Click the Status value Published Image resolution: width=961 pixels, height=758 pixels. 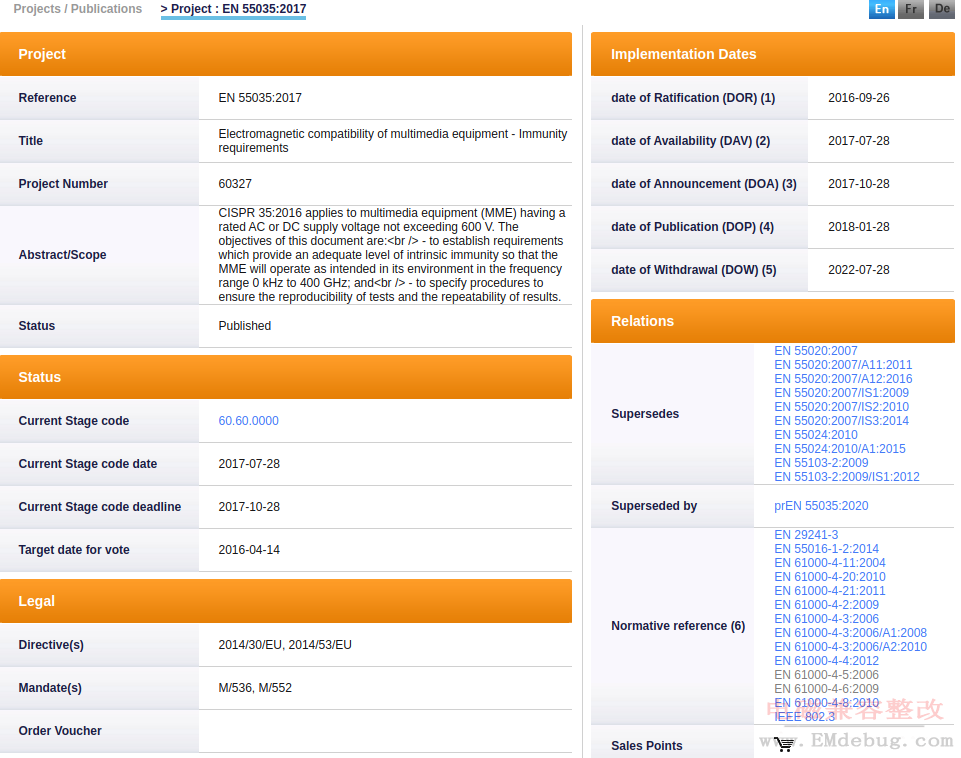(245, 326)
